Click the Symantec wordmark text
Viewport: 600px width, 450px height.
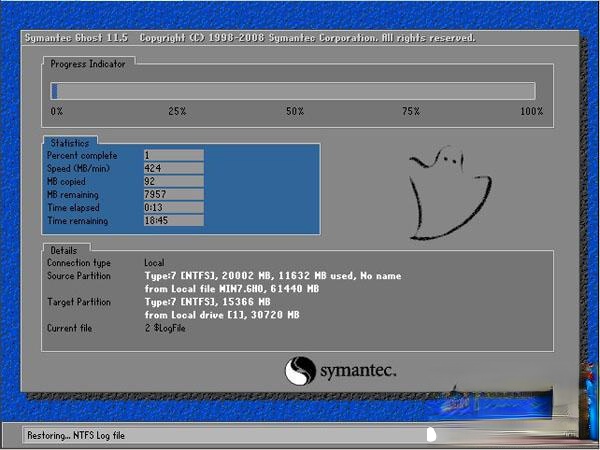click(358, 371)
